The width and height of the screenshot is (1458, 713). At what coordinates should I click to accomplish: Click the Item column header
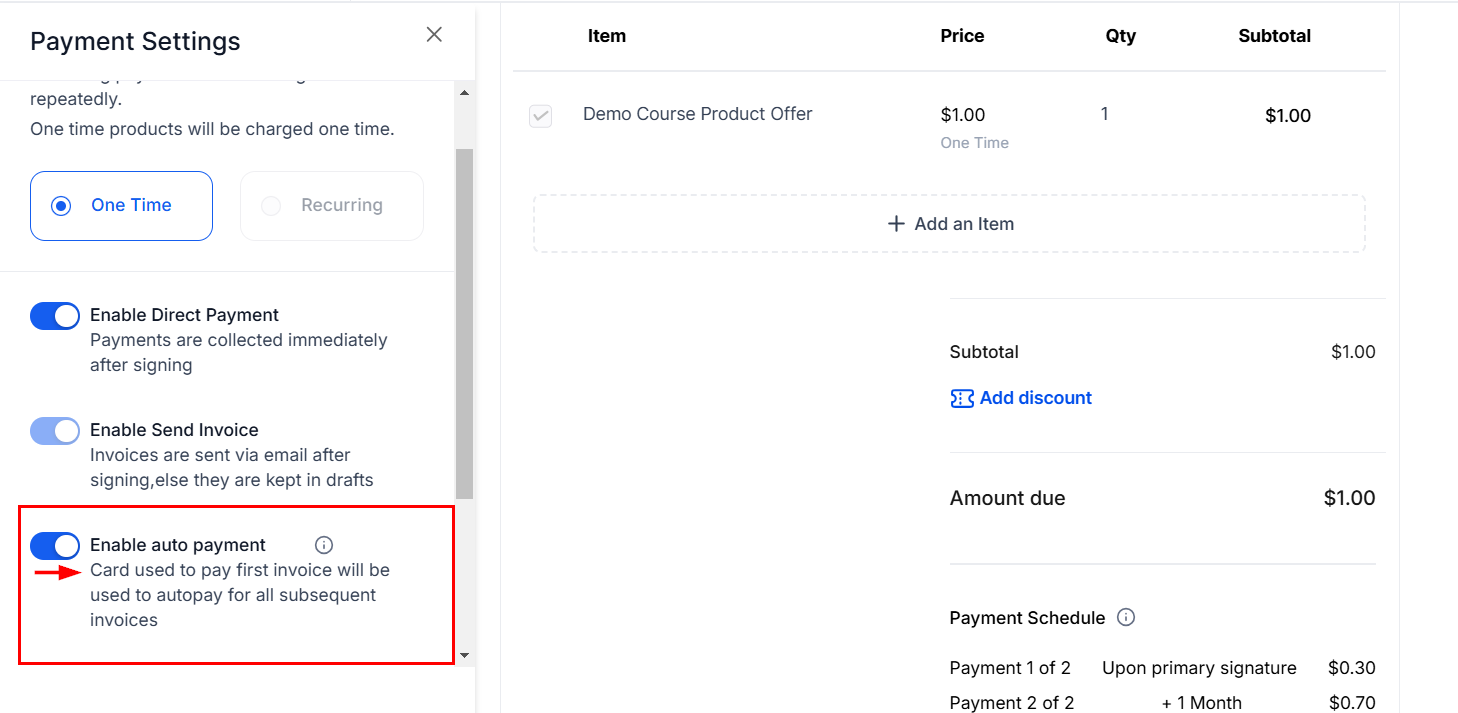607,36
